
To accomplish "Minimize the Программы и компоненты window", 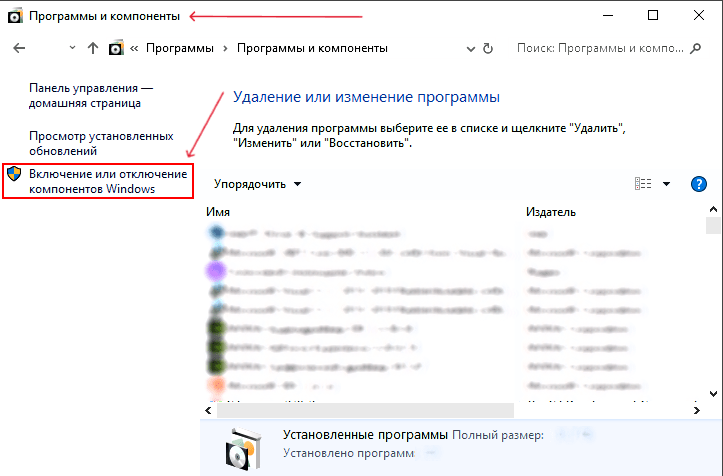I will [x=608, y=16].
